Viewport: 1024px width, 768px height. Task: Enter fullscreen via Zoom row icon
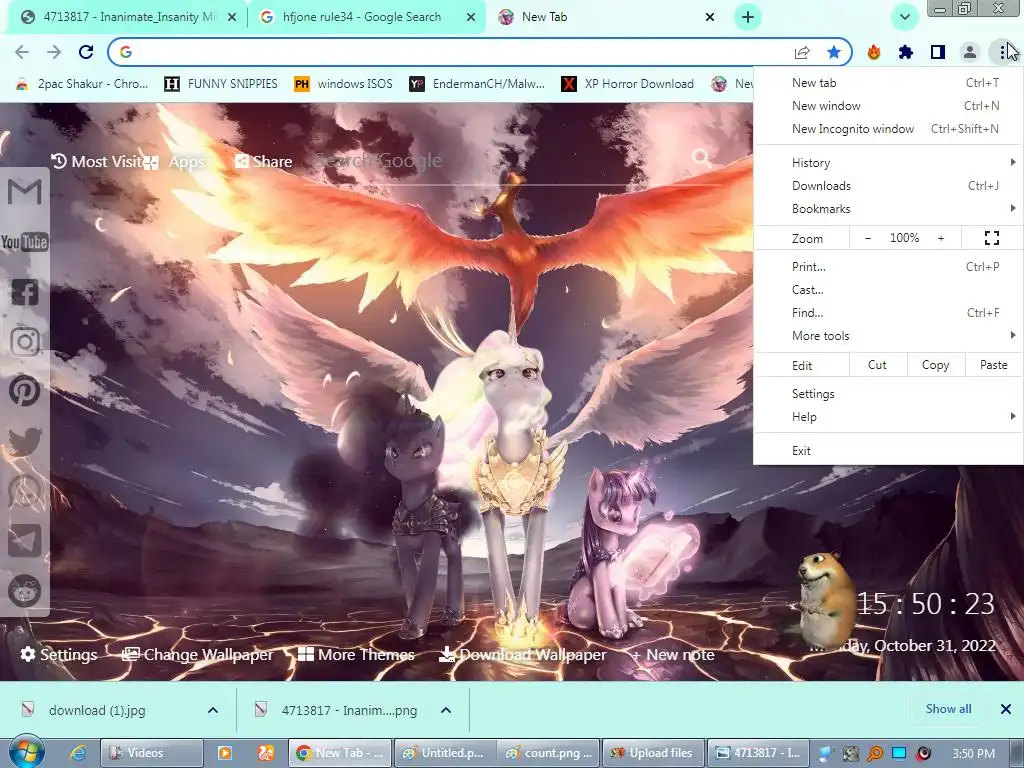(x=991, y=238)
